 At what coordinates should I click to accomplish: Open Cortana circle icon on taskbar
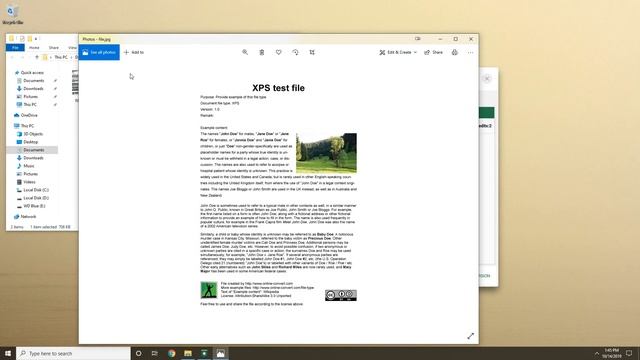point(138,353)
